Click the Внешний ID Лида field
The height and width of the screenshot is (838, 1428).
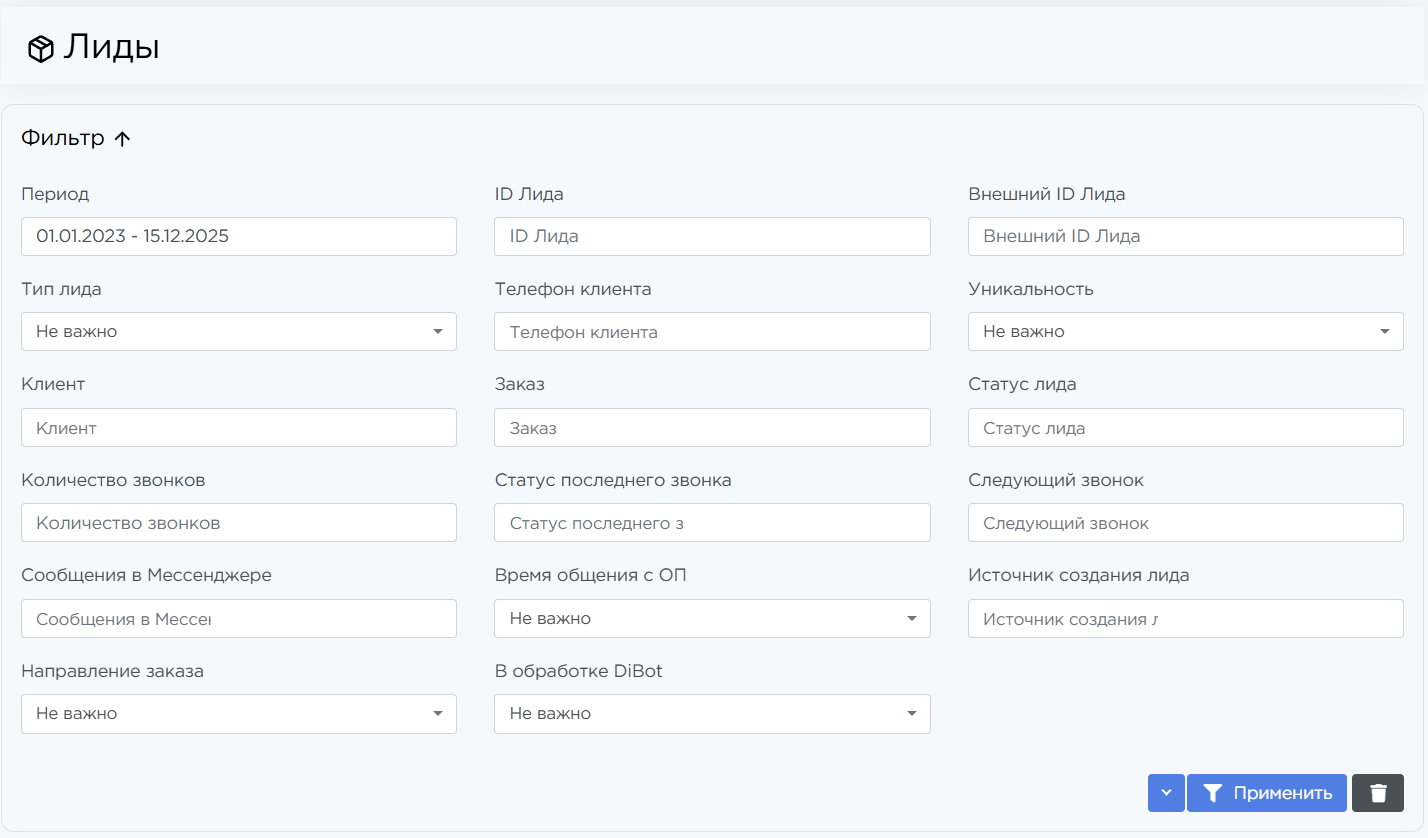[x=1185, y=236]
